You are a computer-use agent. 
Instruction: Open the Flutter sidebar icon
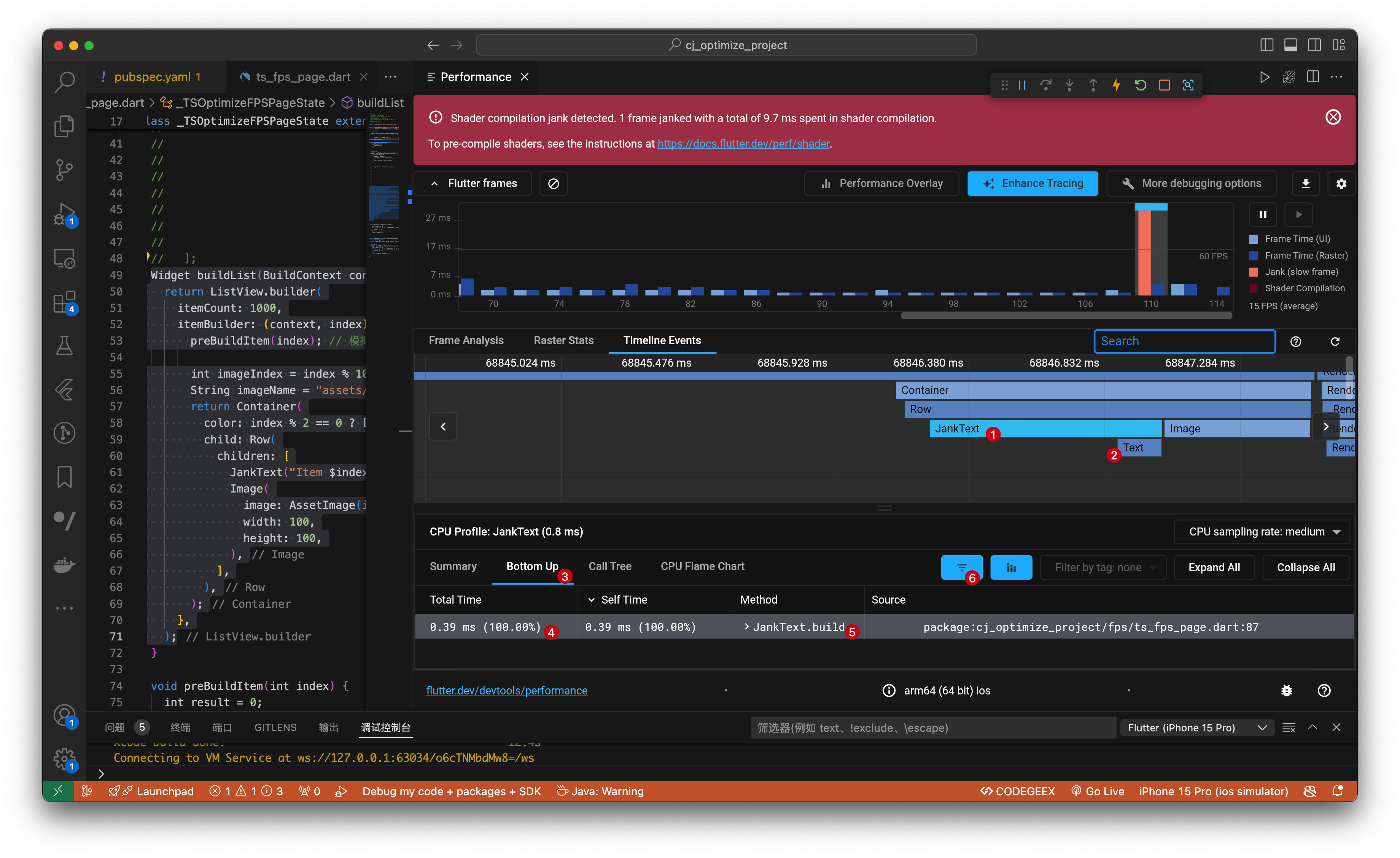pyautogui.click(x=64, y=389)
